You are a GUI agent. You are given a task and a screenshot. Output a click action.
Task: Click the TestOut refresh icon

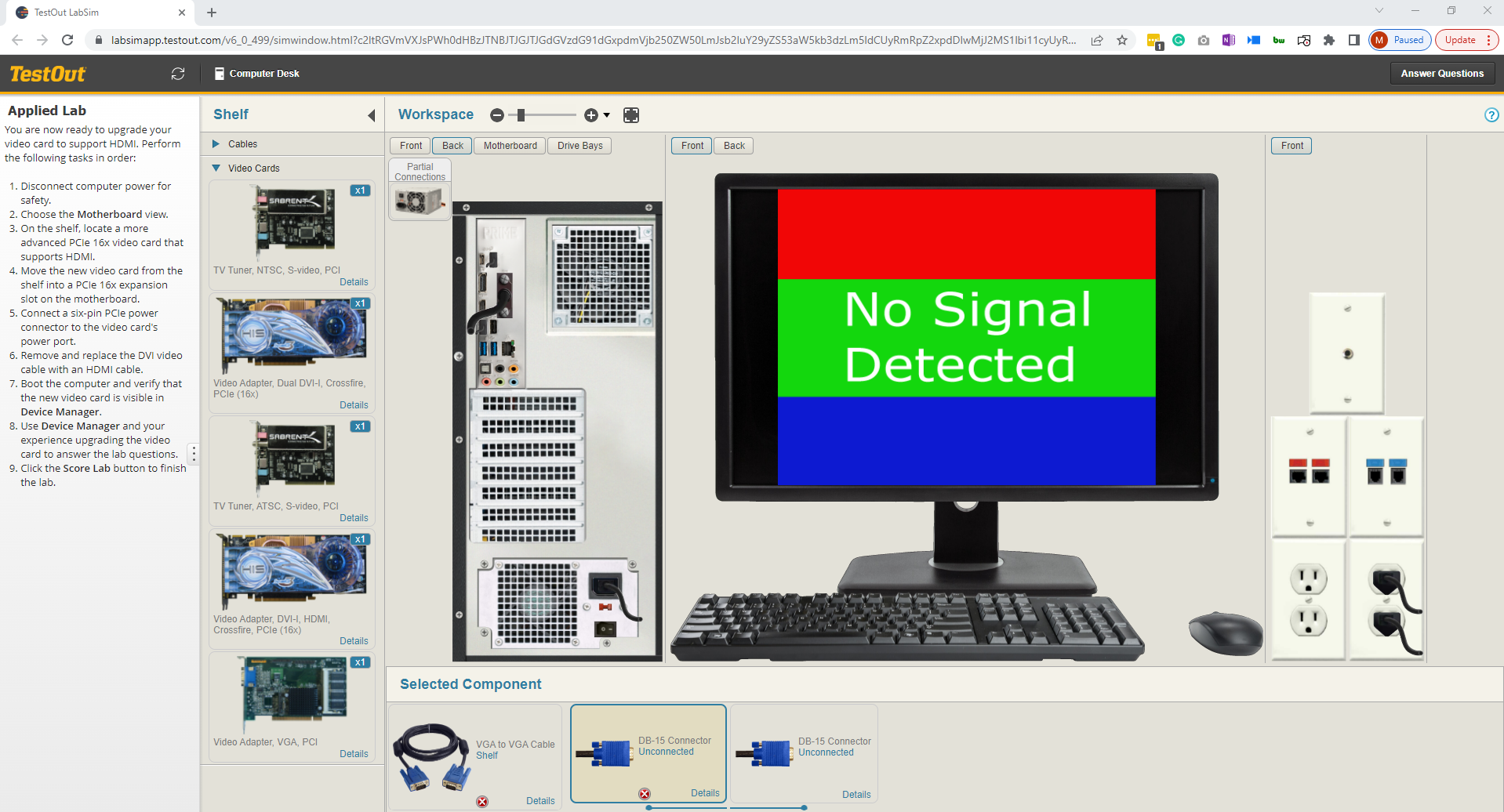[x=178, y=74]
